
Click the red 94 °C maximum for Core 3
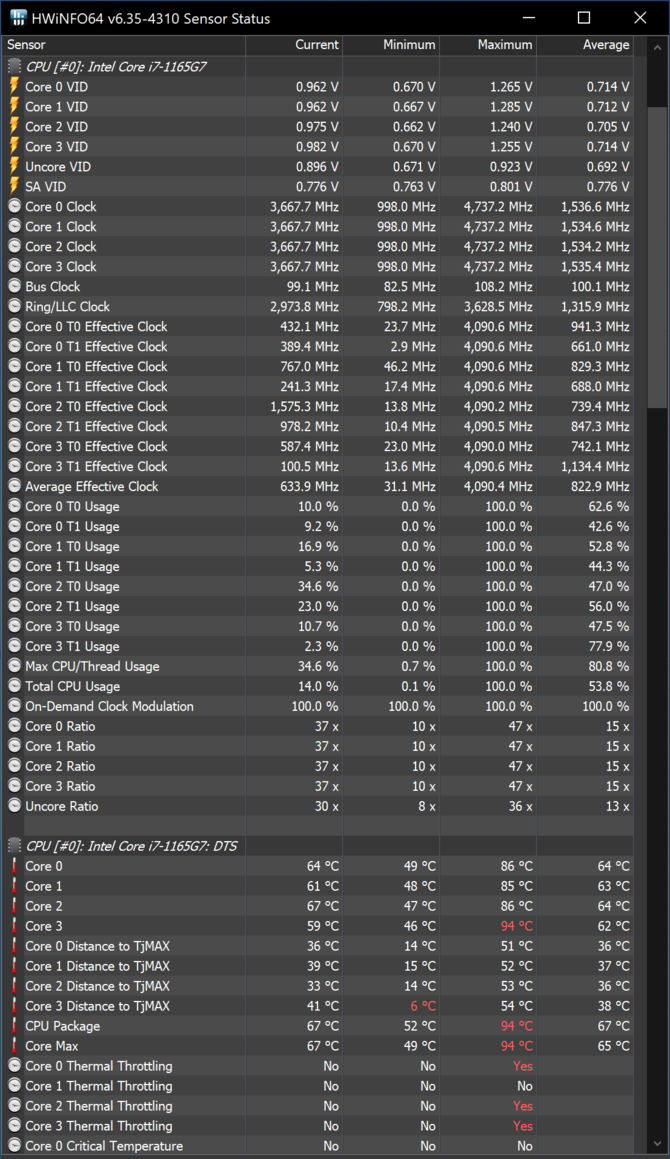tap(516, 925)
